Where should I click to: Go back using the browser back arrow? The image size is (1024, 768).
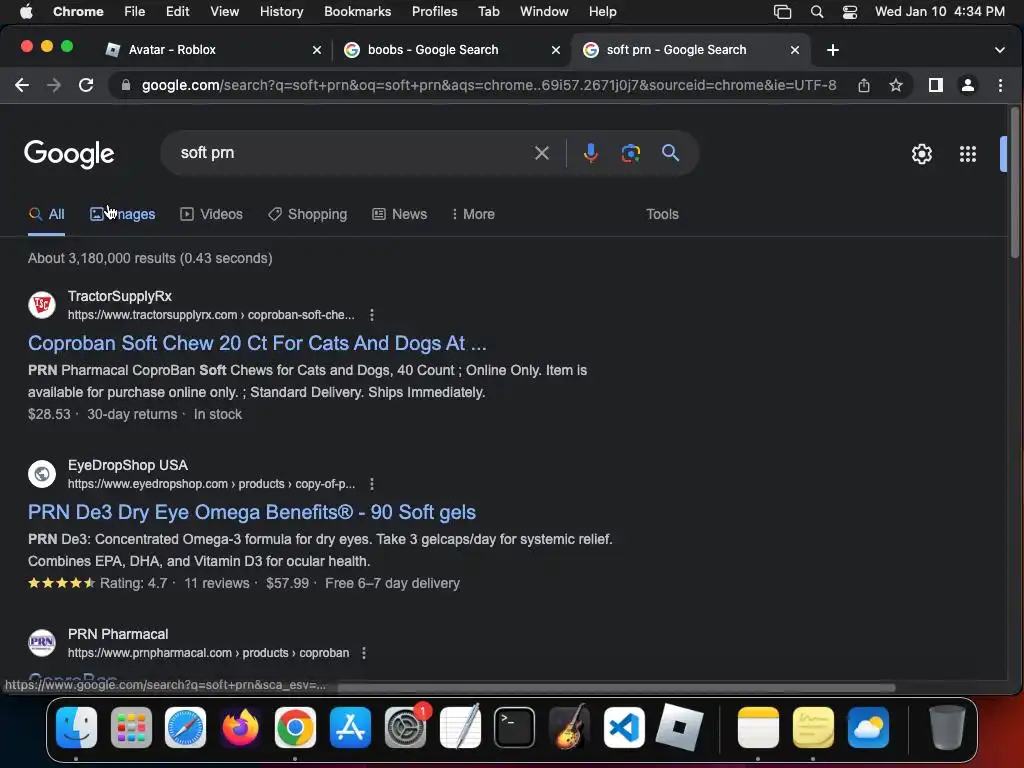[x=22, y=85]
